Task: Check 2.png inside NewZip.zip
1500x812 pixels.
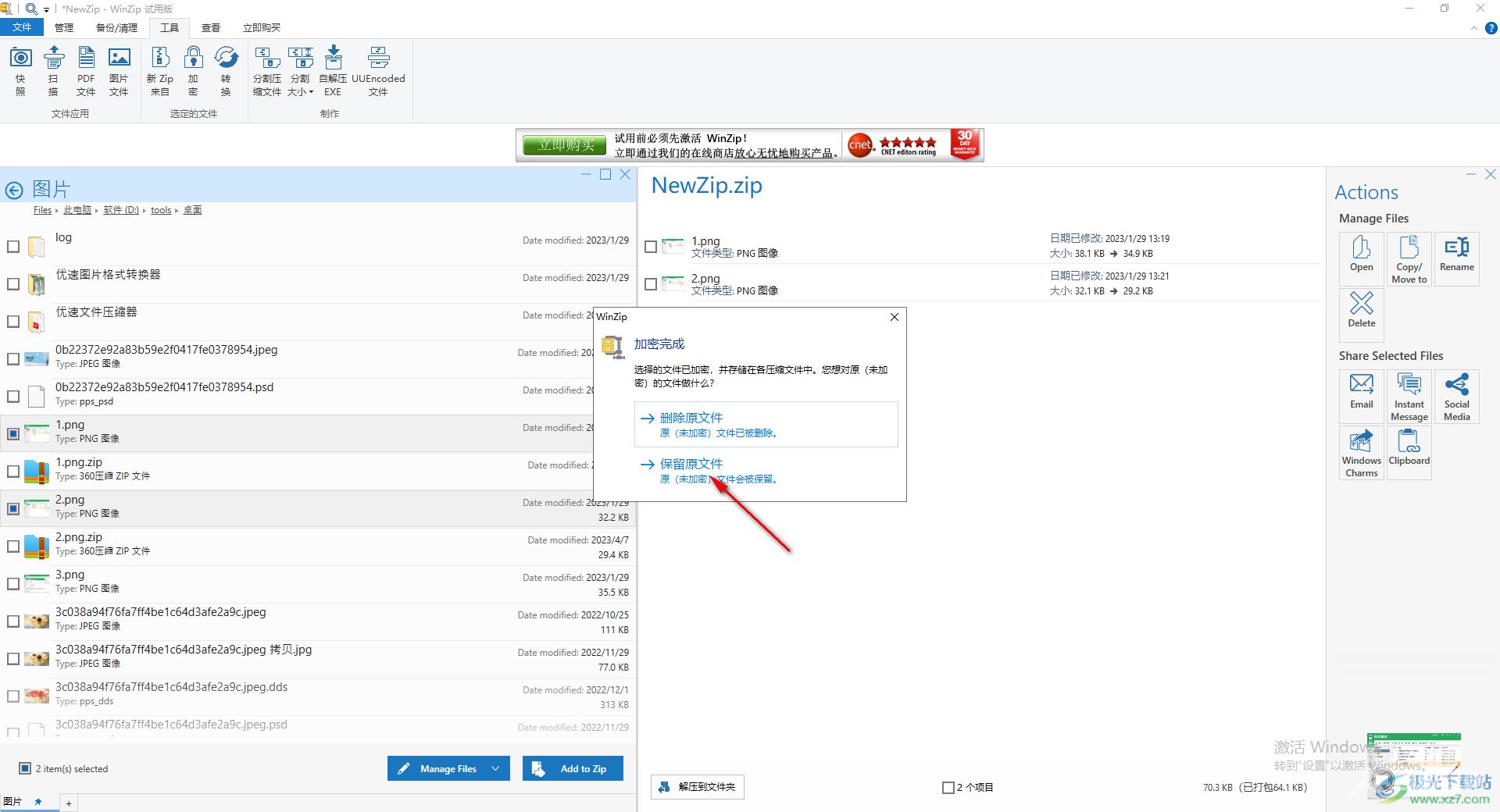Action: (x=651, y=284)
